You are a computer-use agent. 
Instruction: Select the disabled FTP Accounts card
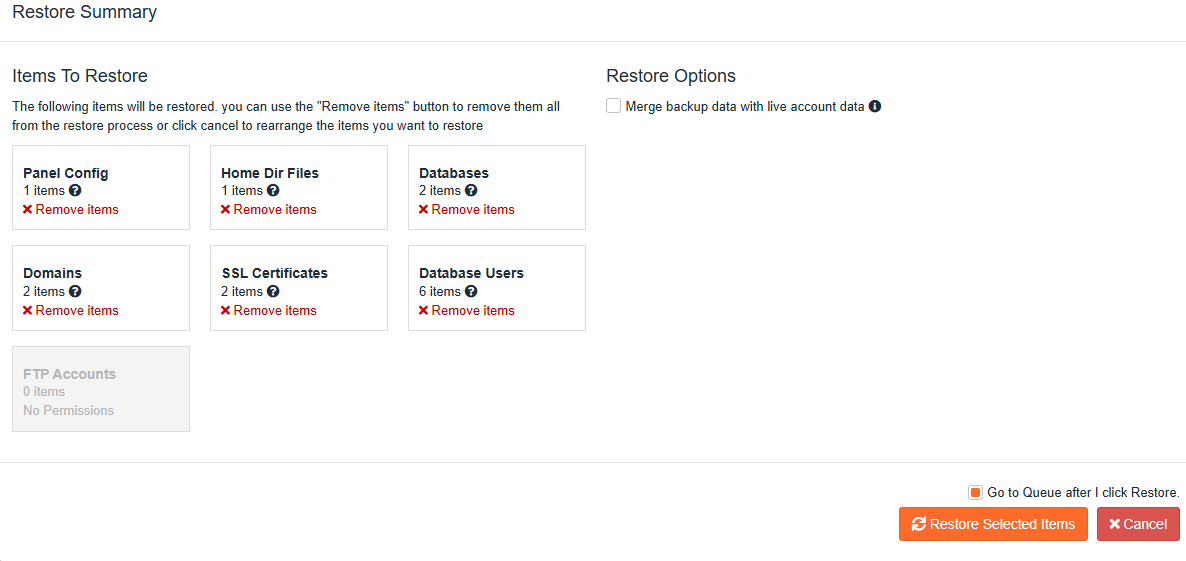pos(100,389)
